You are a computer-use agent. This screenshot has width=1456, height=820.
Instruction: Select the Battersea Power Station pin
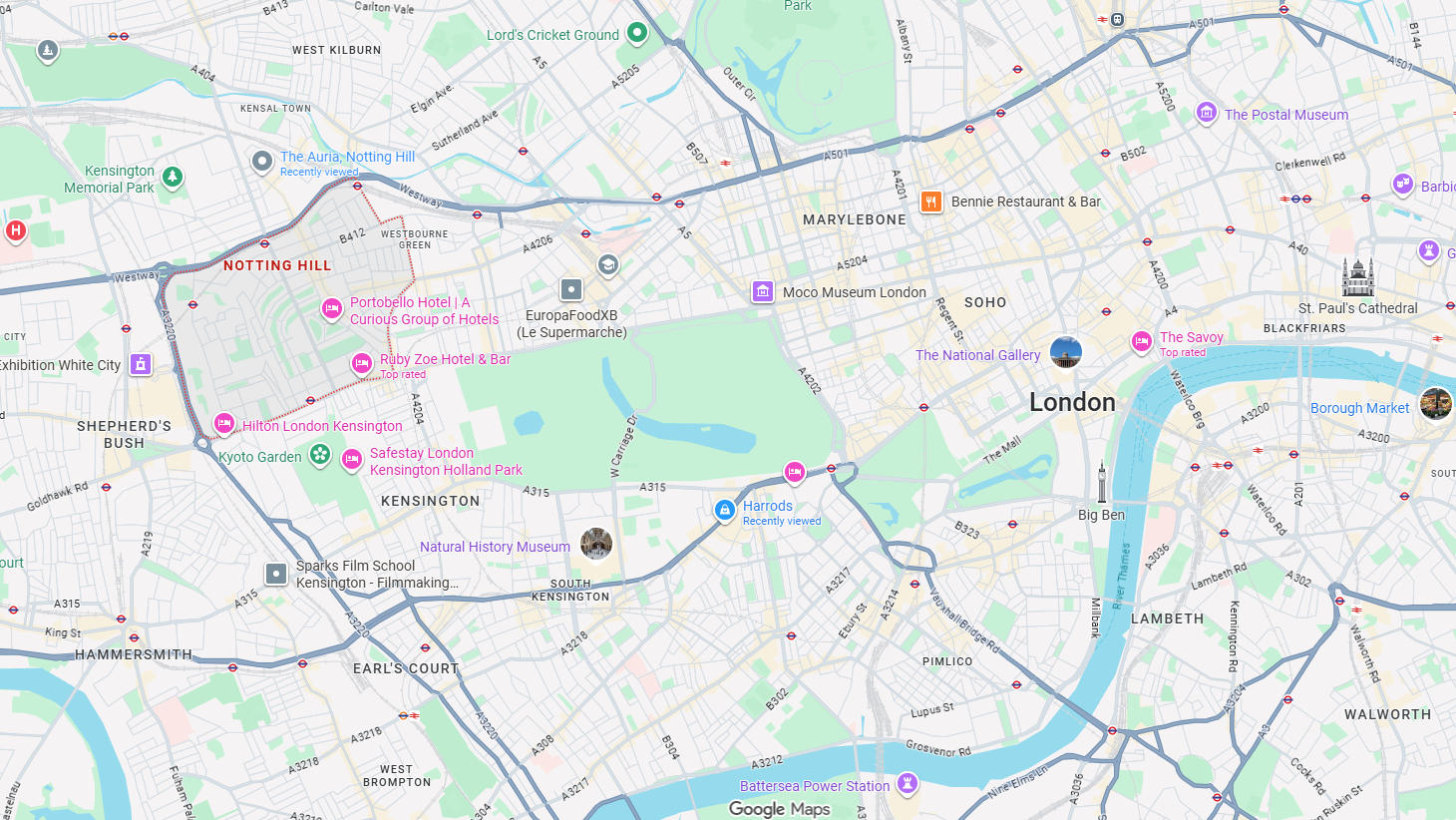pos(907,783)
